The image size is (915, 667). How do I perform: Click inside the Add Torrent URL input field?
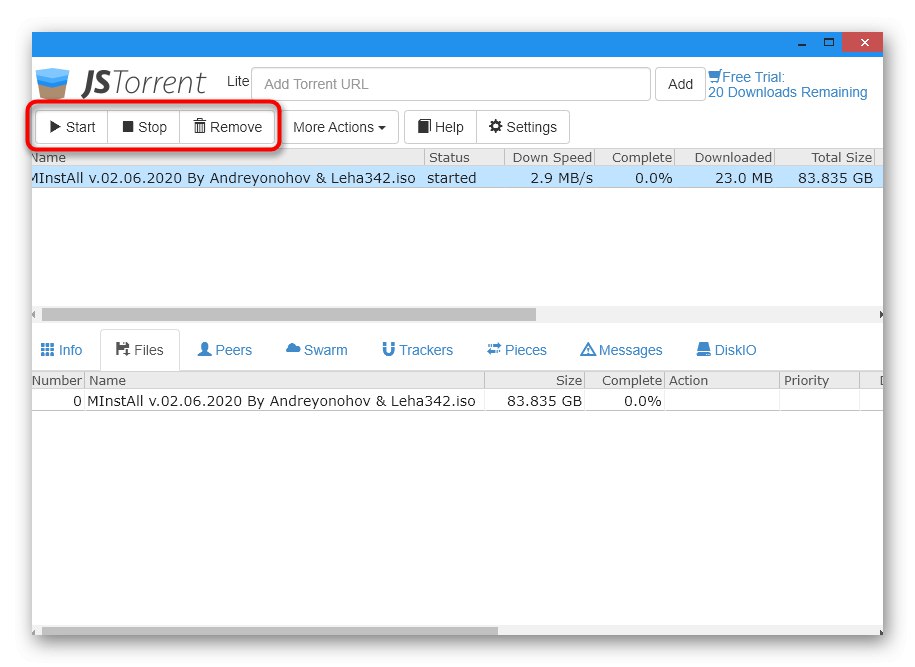tap(450, 84)
